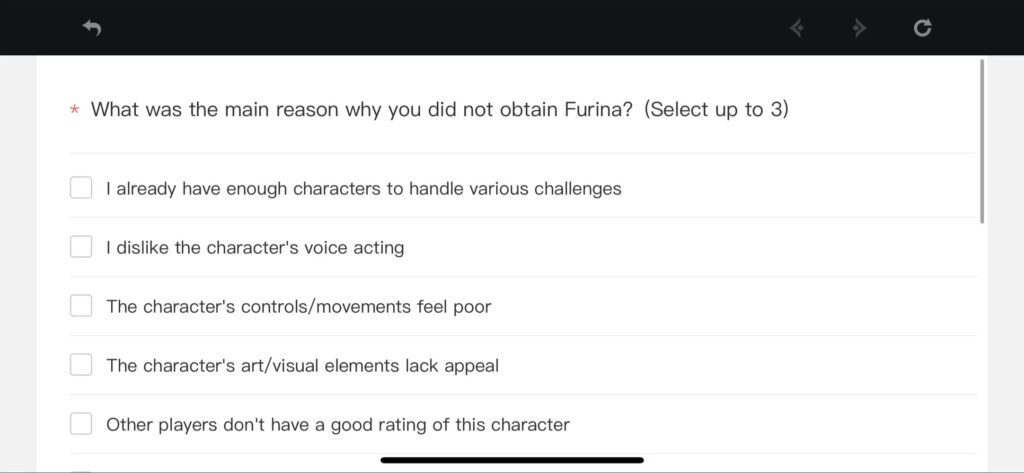Click the text 'The character's art/visual elements lack appeal'
Screen dimensions: 1024x473
[x=302, y=365]
